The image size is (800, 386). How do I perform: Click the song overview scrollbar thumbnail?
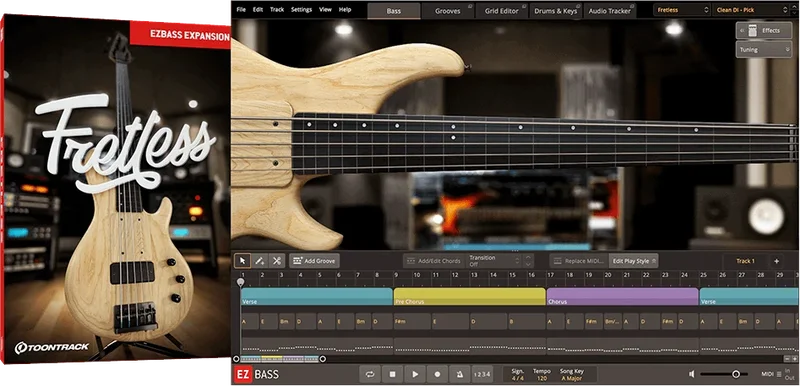(279, 359)
